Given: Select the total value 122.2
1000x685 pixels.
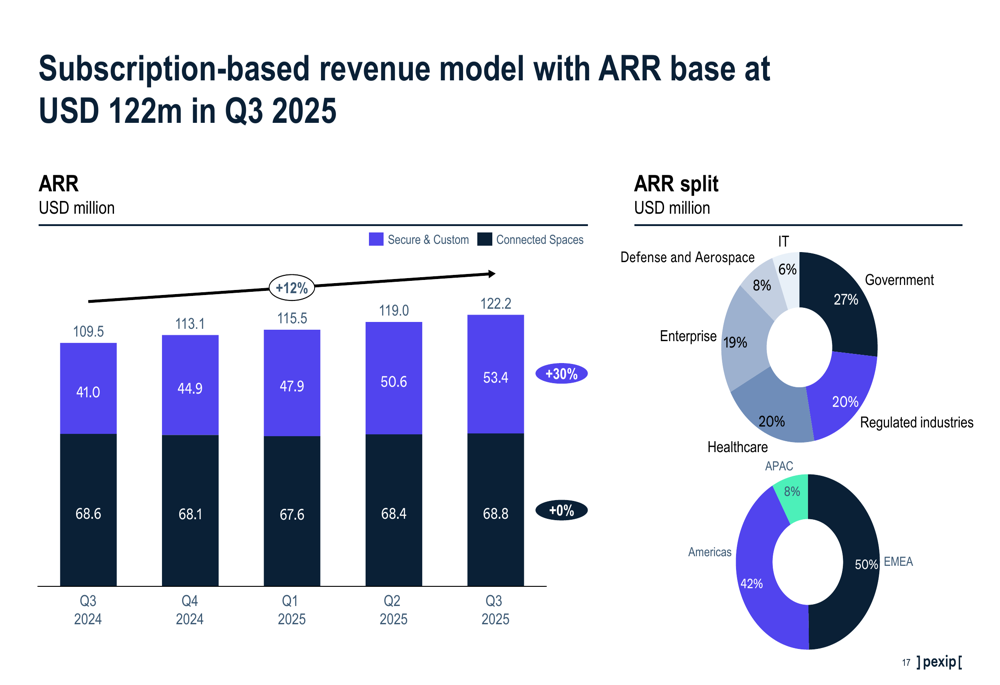Looking at the screenshot, I should [496, 304].
